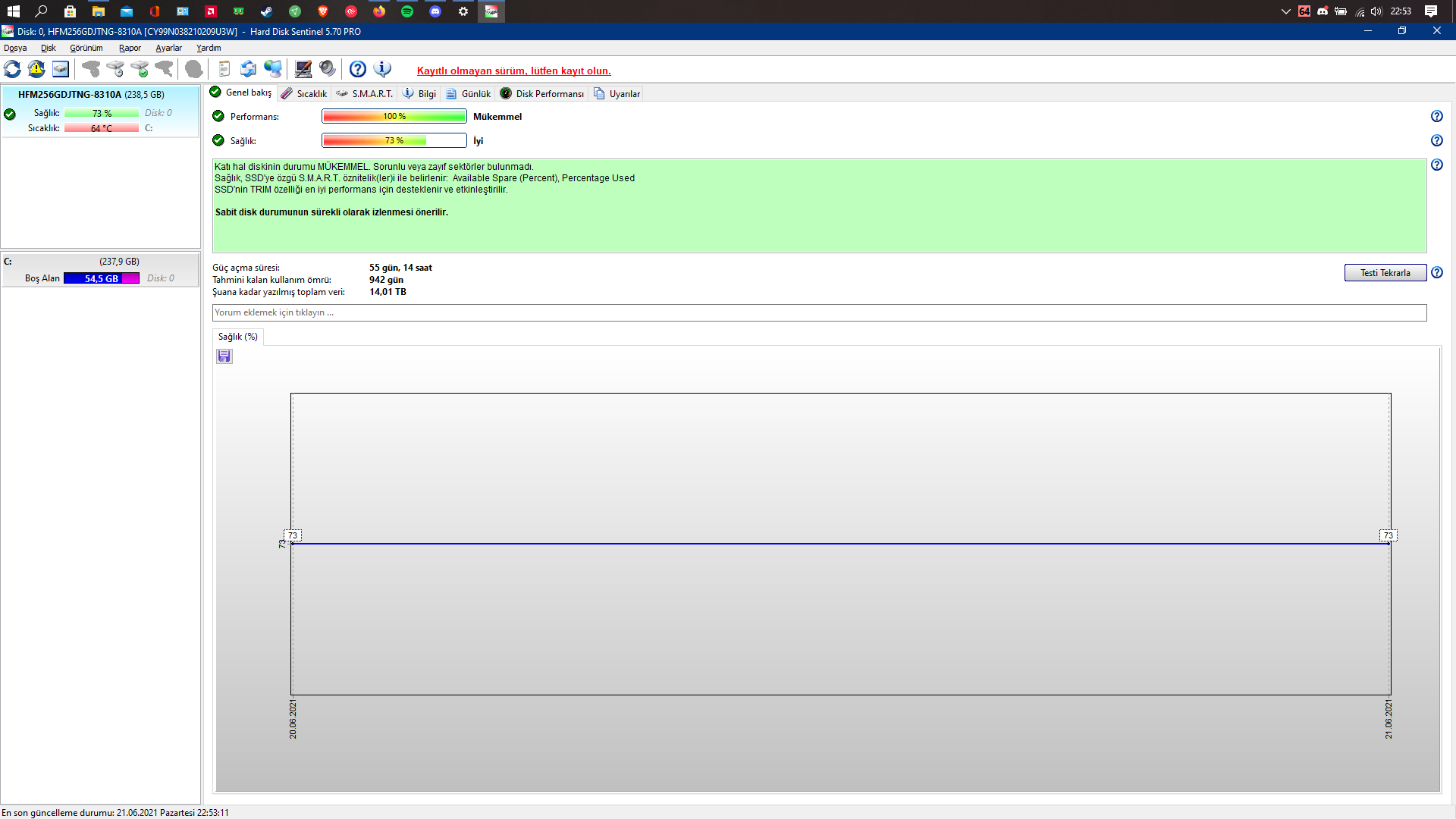The image size is (1456, 819).
Task: Click the comment input field
Action: click(x=819, y=312)
